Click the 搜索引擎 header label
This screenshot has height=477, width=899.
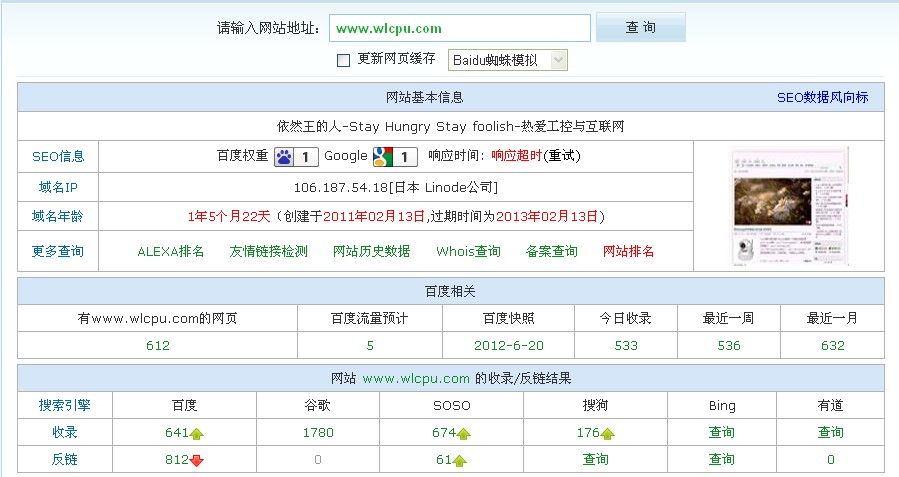coord(64,405)
